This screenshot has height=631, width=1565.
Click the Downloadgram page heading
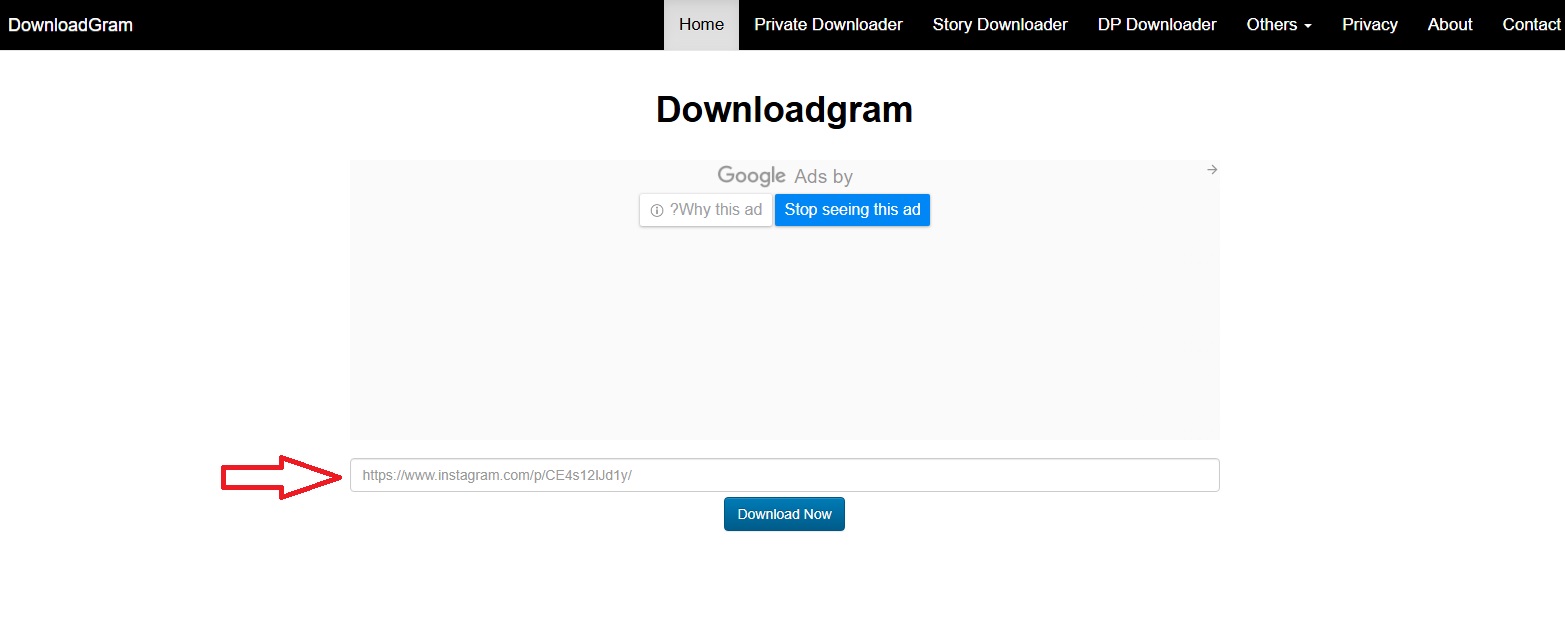pos(784,109)
